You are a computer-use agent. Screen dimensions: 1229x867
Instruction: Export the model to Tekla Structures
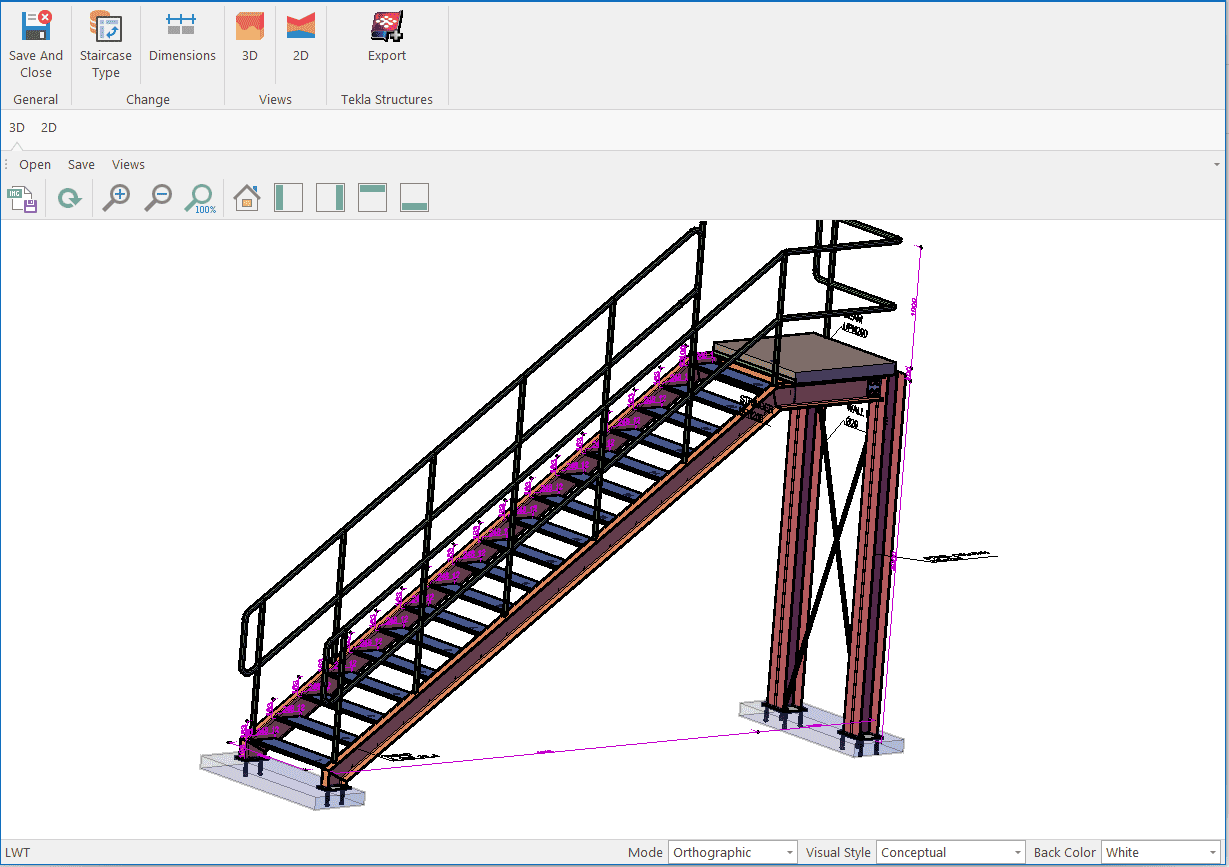pos(387,38)
